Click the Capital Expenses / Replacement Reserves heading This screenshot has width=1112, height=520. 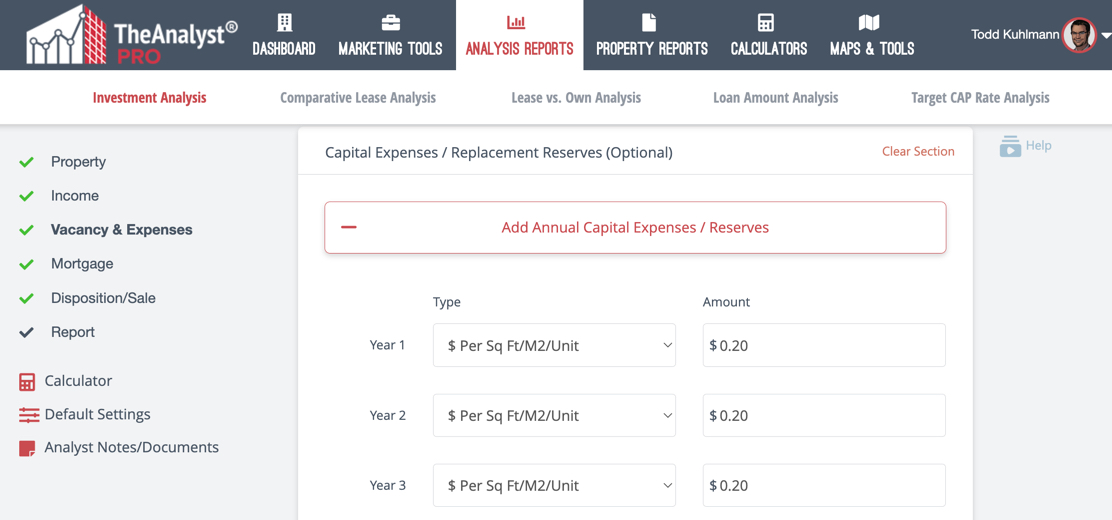pos(499,153)
